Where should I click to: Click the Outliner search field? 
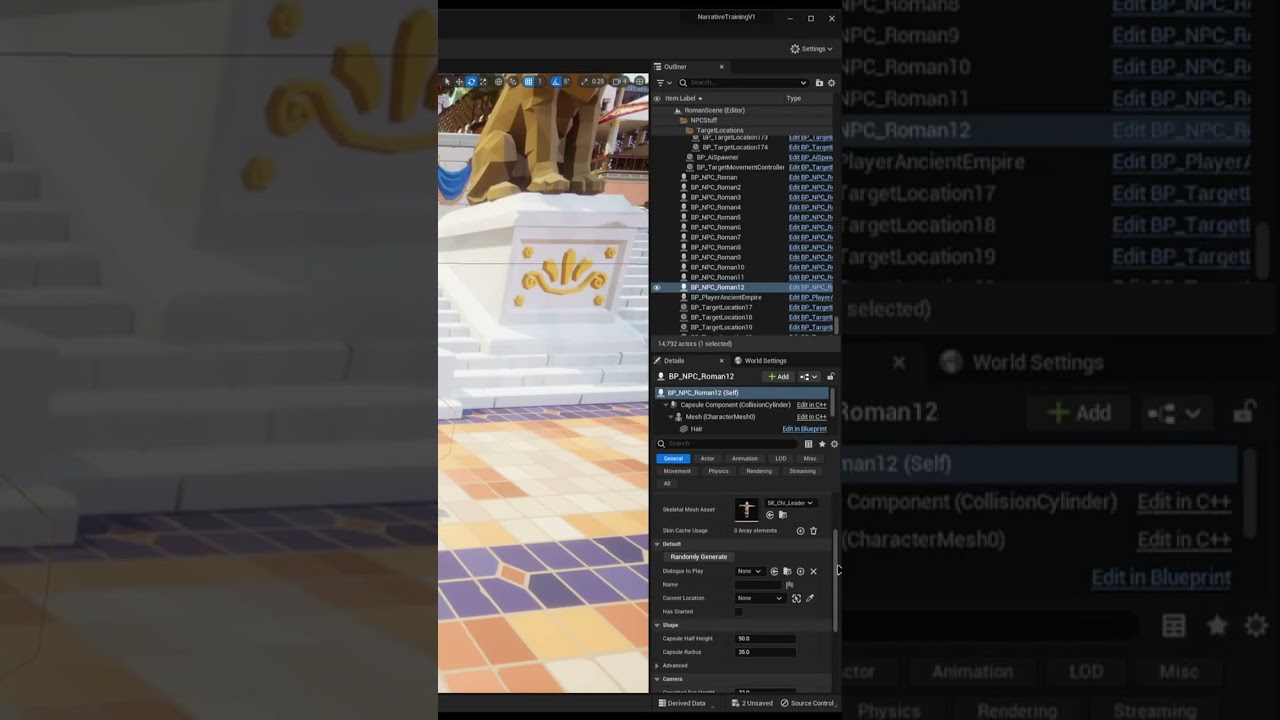pos(746,83)
